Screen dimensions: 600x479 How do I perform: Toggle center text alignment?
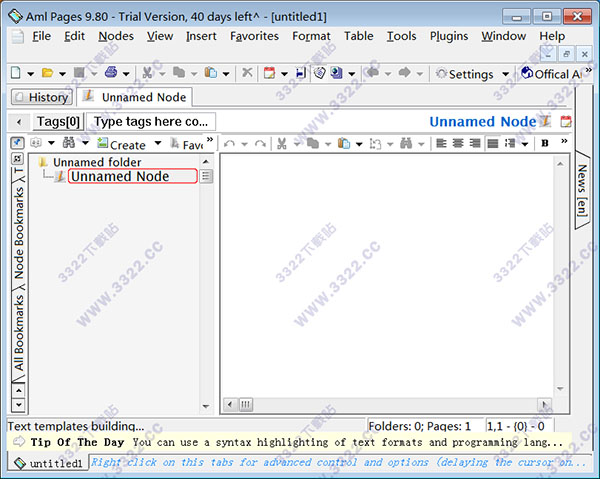coord(459,144)
